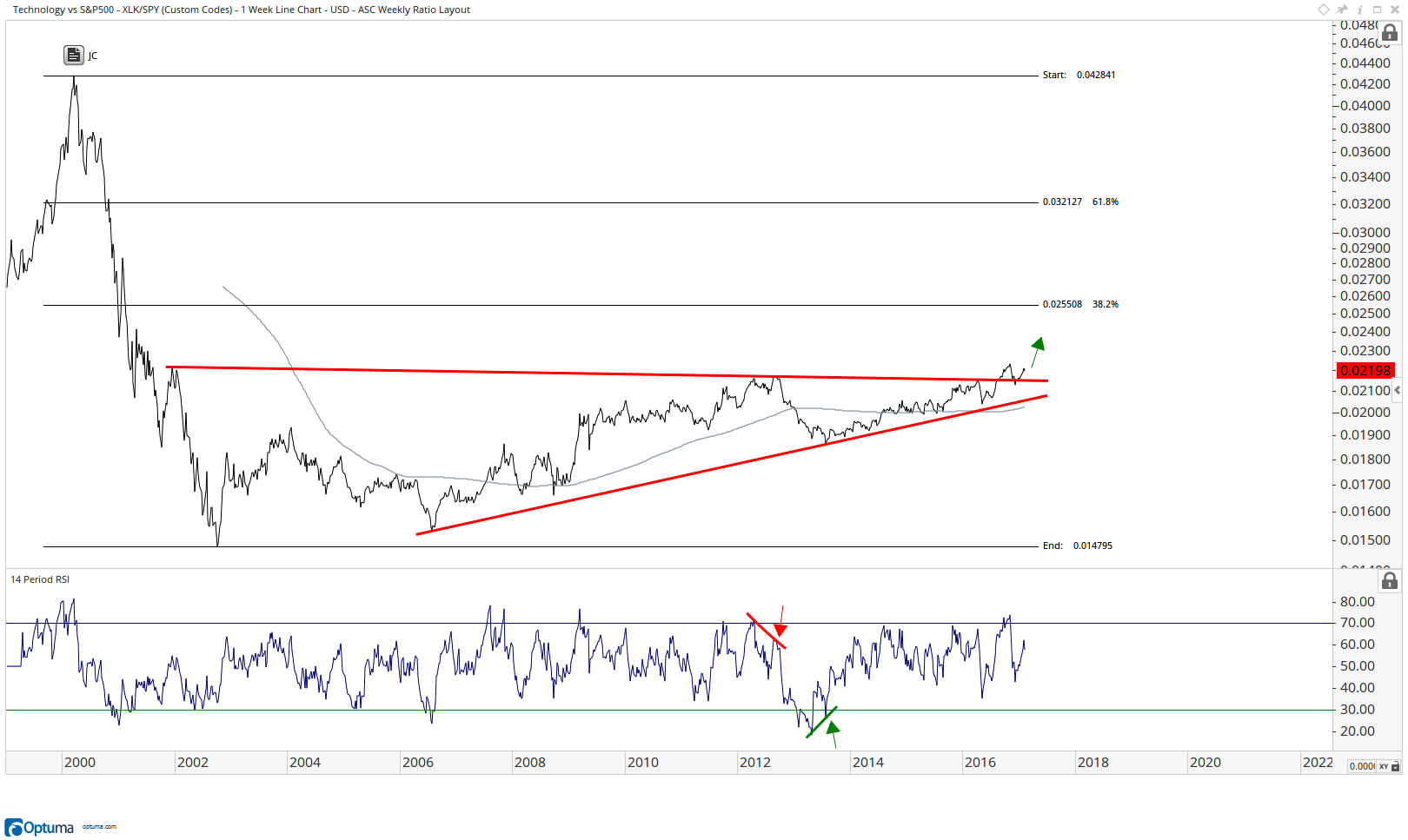Click the scale value input field at bottom right
1408x840 pixels.
click(x=1361, y=766)
